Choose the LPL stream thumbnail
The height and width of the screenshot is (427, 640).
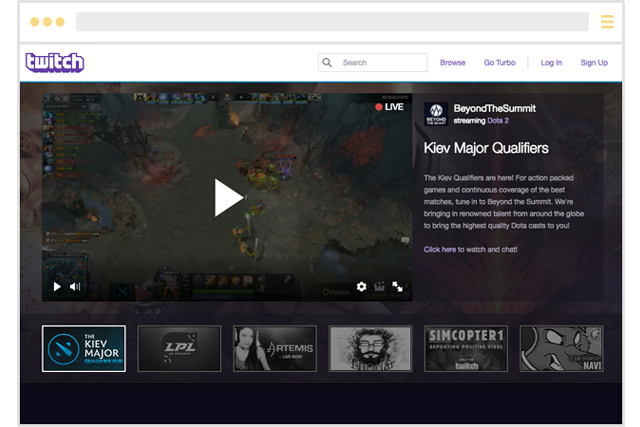(x=179, y=348)
